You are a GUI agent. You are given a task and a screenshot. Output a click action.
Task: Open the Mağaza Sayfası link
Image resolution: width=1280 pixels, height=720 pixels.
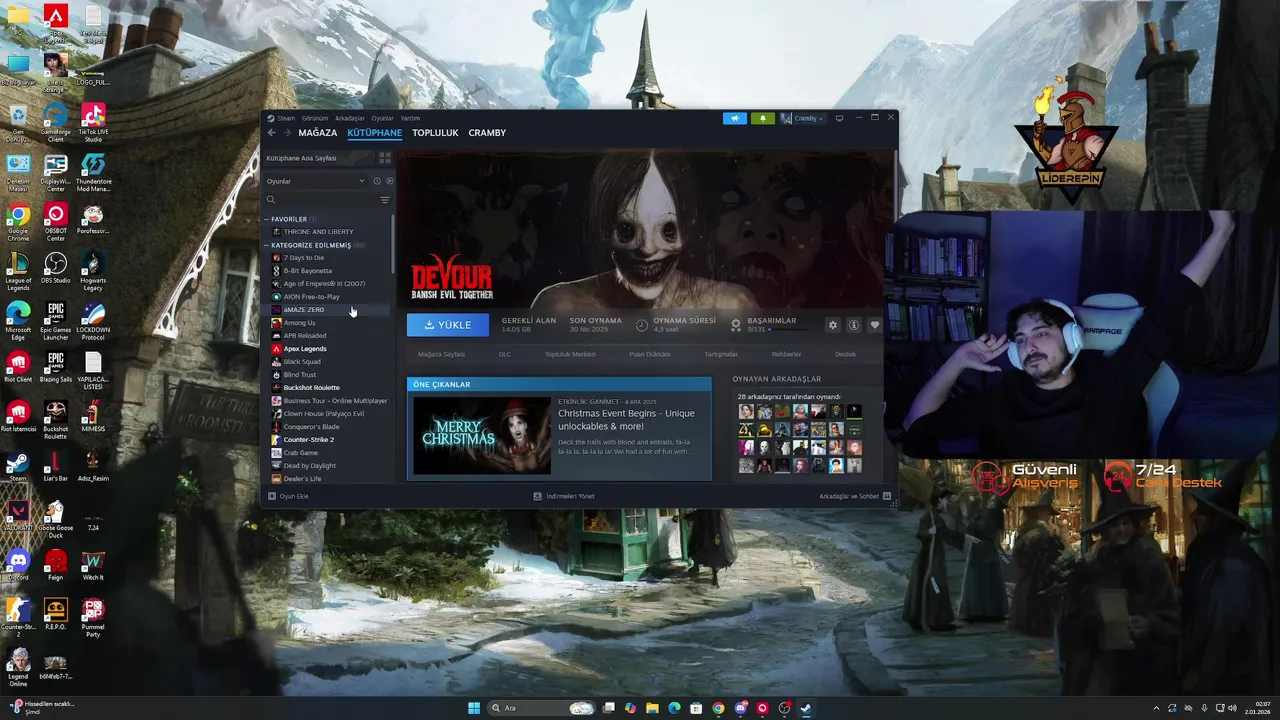(441, 354)
